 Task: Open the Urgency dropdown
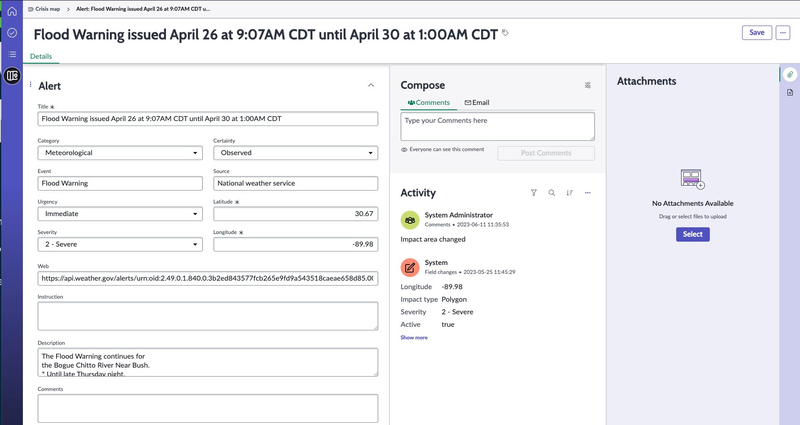click(120, 214)
